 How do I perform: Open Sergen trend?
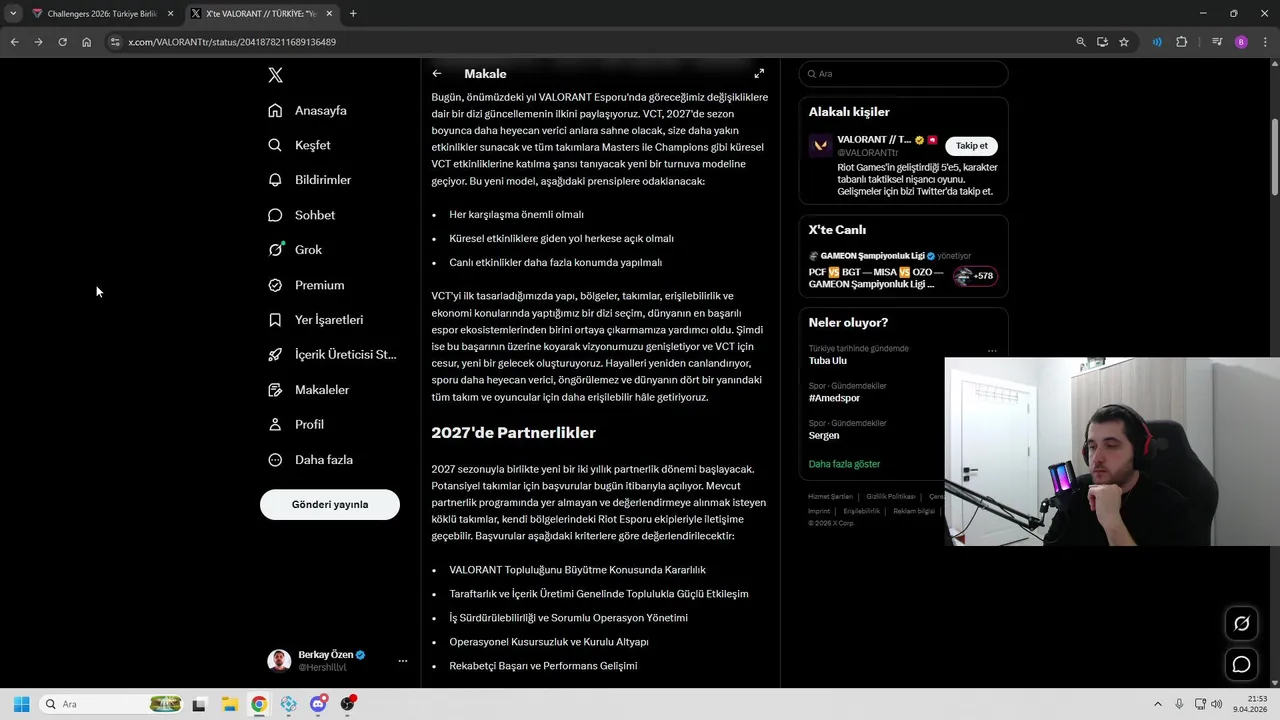coord(824,435)
